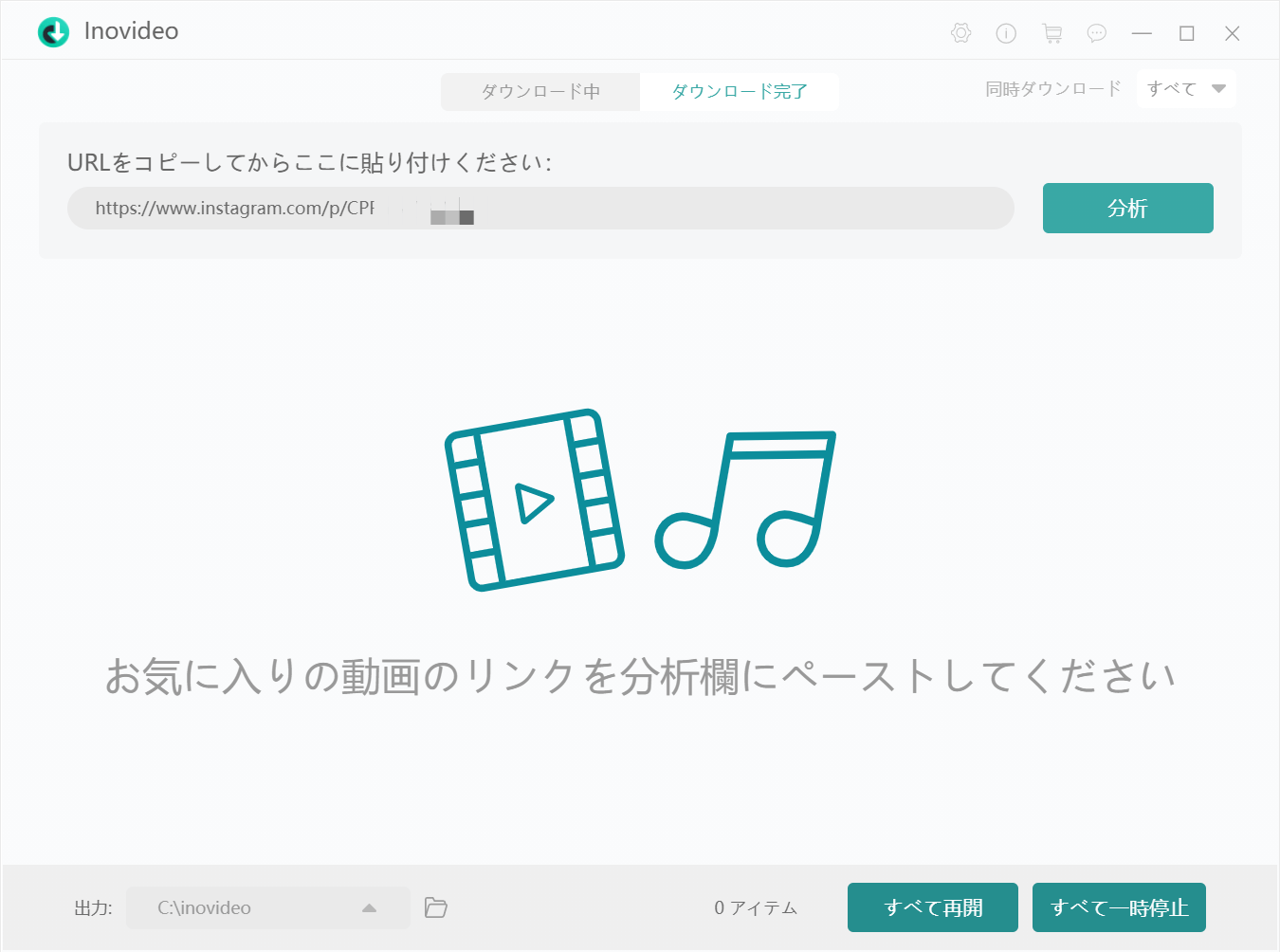Open the settings gear icon
This screenshot has width=1280, height=952.
pyautogui.click(x=960, y=32)
